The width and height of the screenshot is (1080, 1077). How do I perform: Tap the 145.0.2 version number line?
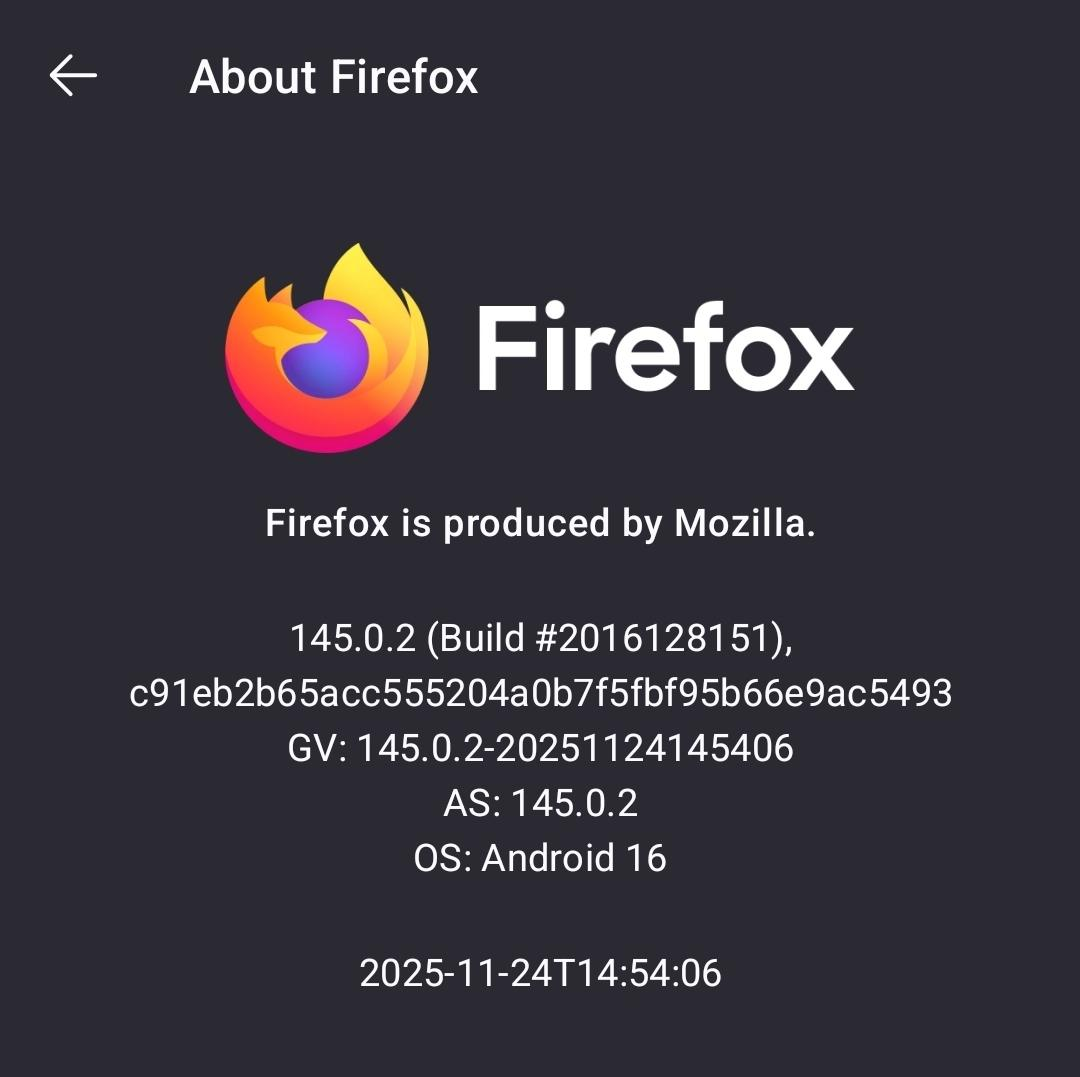(x=541, y=638)
